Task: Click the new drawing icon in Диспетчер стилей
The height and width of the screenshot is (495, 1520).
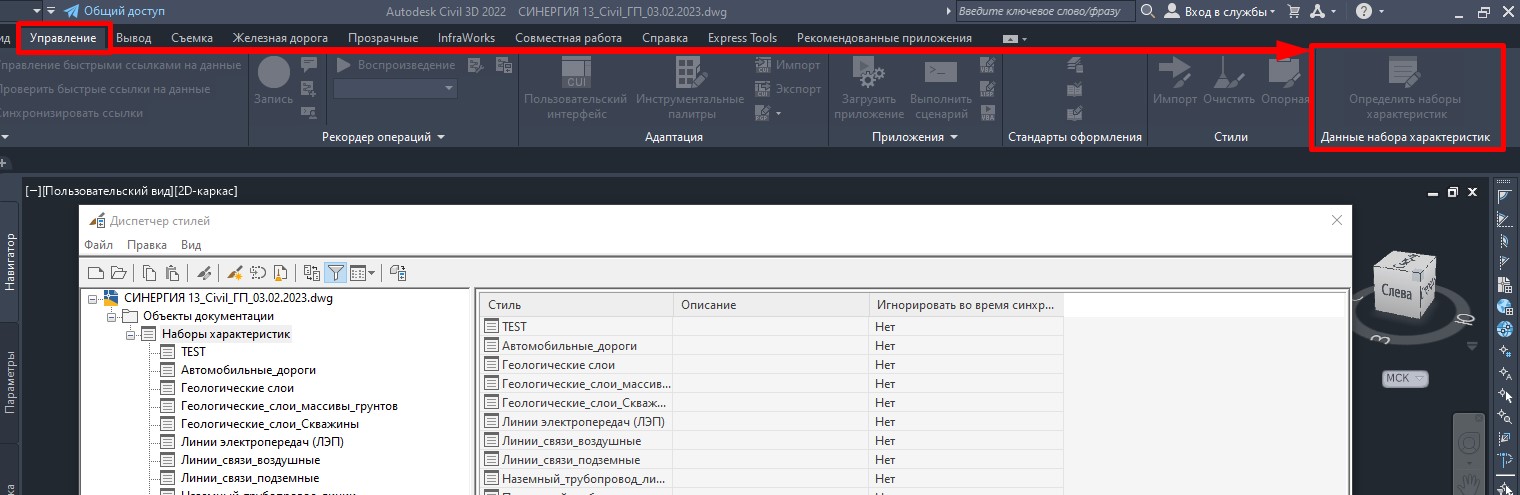Action: [x=96, y=272]
